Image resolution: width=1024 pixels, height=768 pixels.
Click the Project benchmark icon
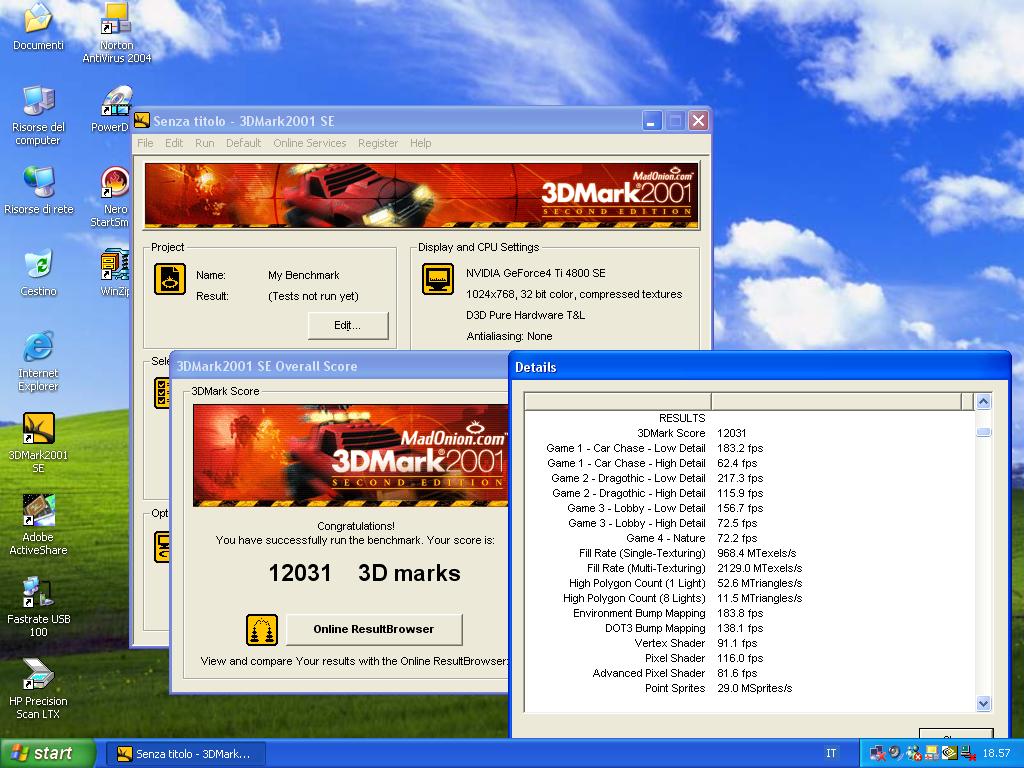(x=170, y=279)
